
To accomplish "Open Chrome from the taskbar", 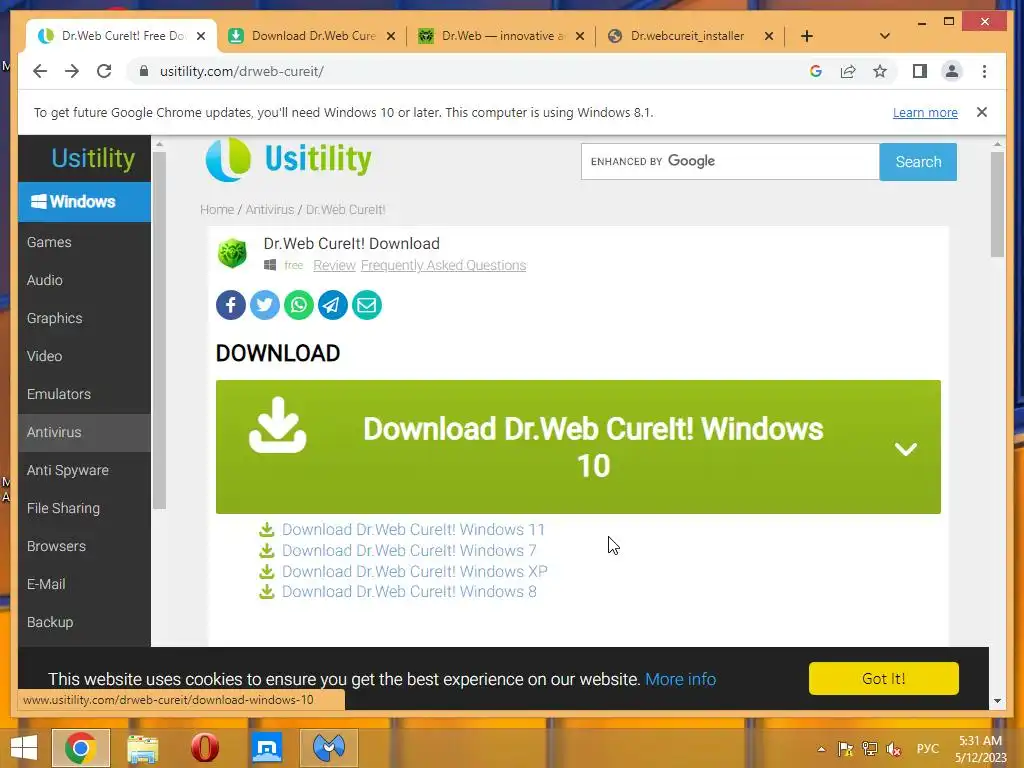I will [80, 748].
